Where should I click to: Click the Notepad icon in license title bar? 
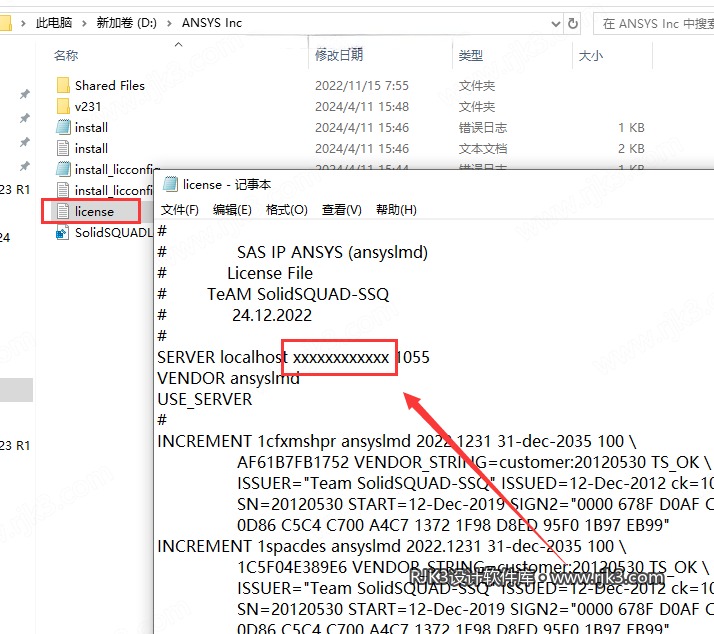(x=170, y=184)
